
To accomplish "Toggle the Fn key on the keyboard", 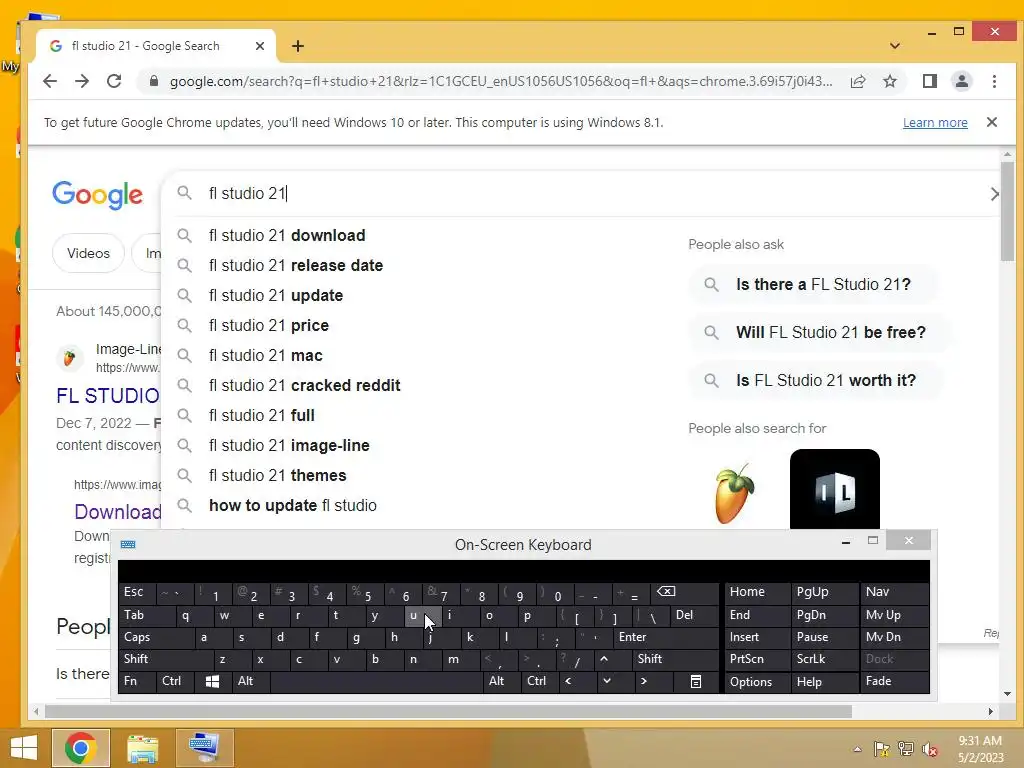I will tap(138, 681).
